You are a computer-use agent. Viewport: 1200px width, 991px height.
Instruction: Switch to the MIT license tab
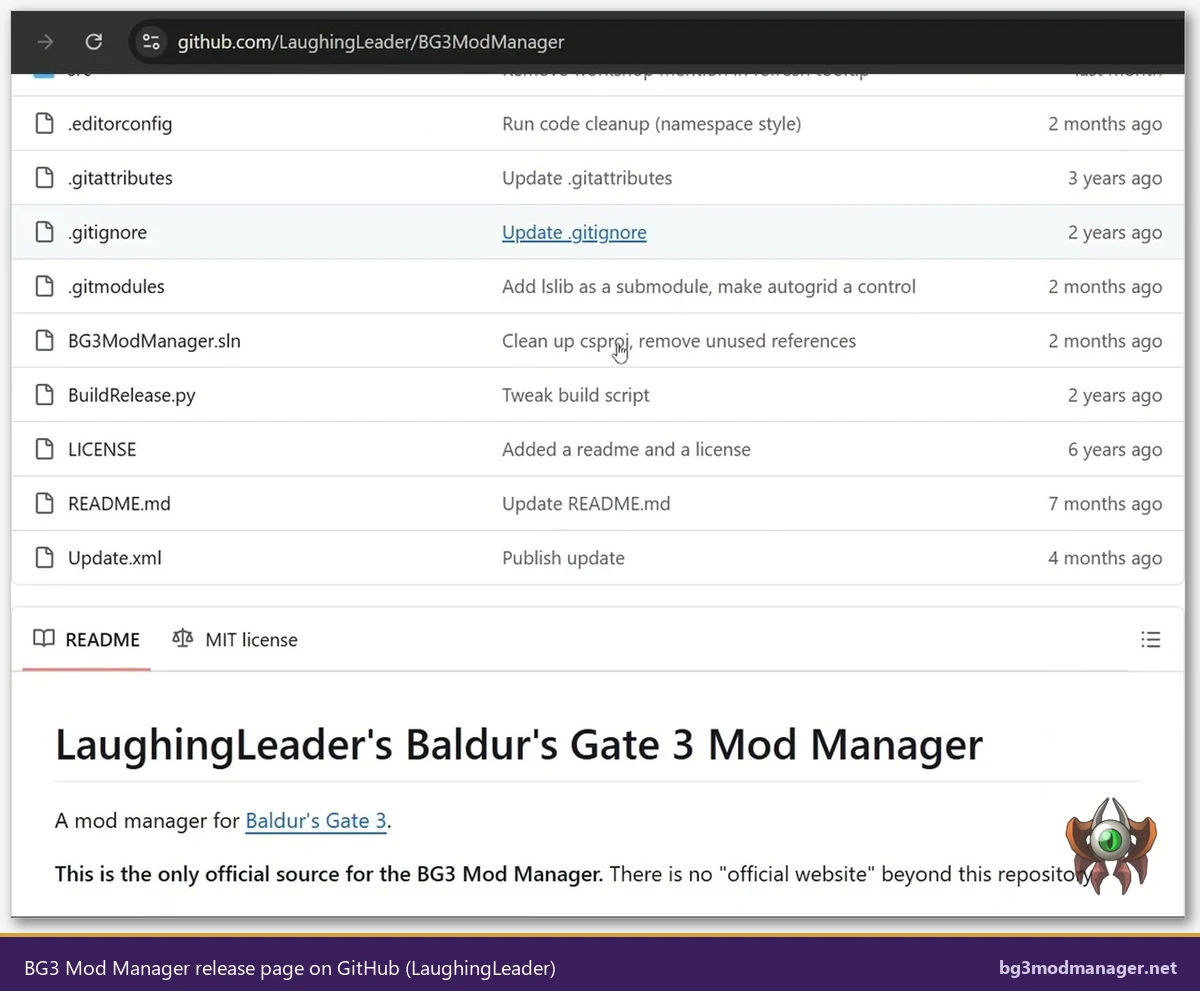coord(235,639)
